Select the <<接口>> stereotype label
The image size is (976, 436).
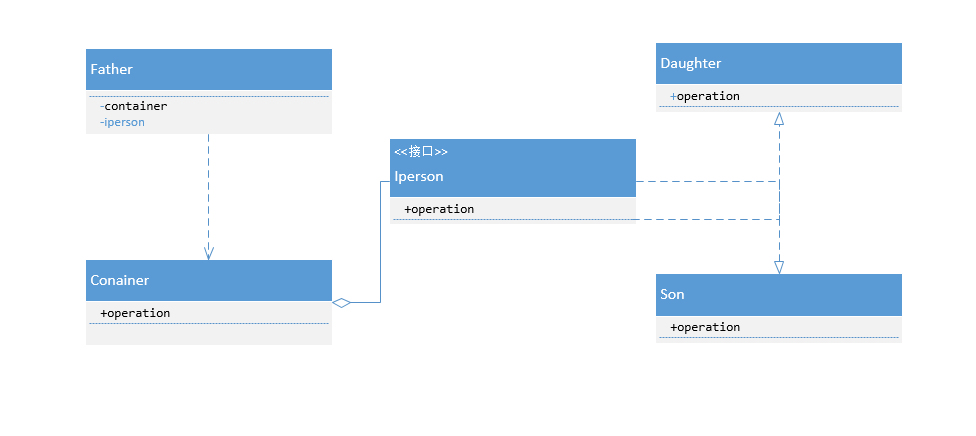click(x=421, y=152)
